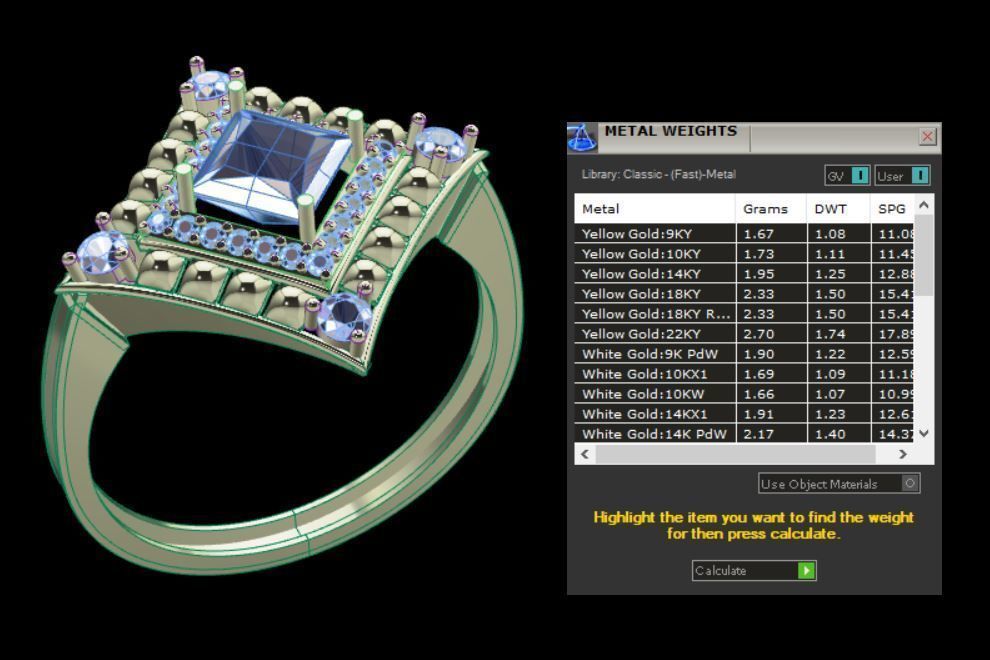Click the scroll left arrow of the table
Screen dimensions: 990x660
point(585,454)
